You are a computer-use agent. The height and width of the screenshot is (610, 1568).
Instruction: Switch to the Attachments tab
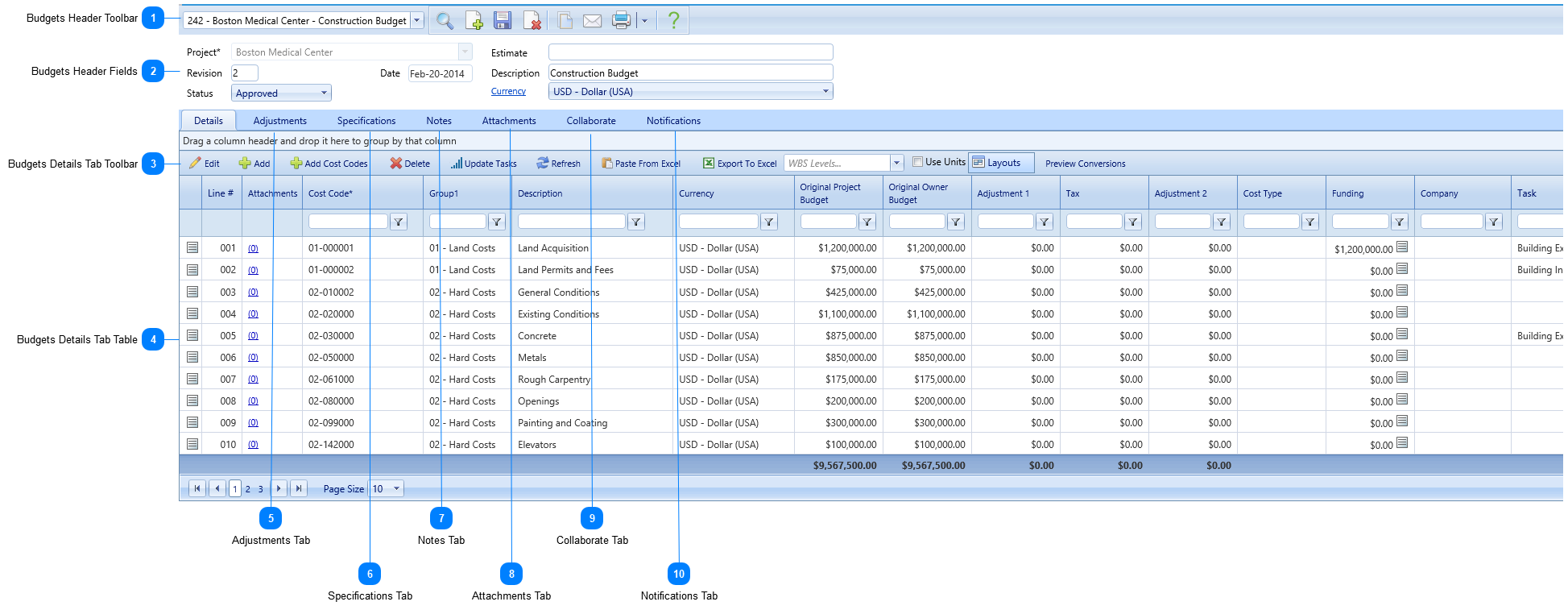(509, 121)
